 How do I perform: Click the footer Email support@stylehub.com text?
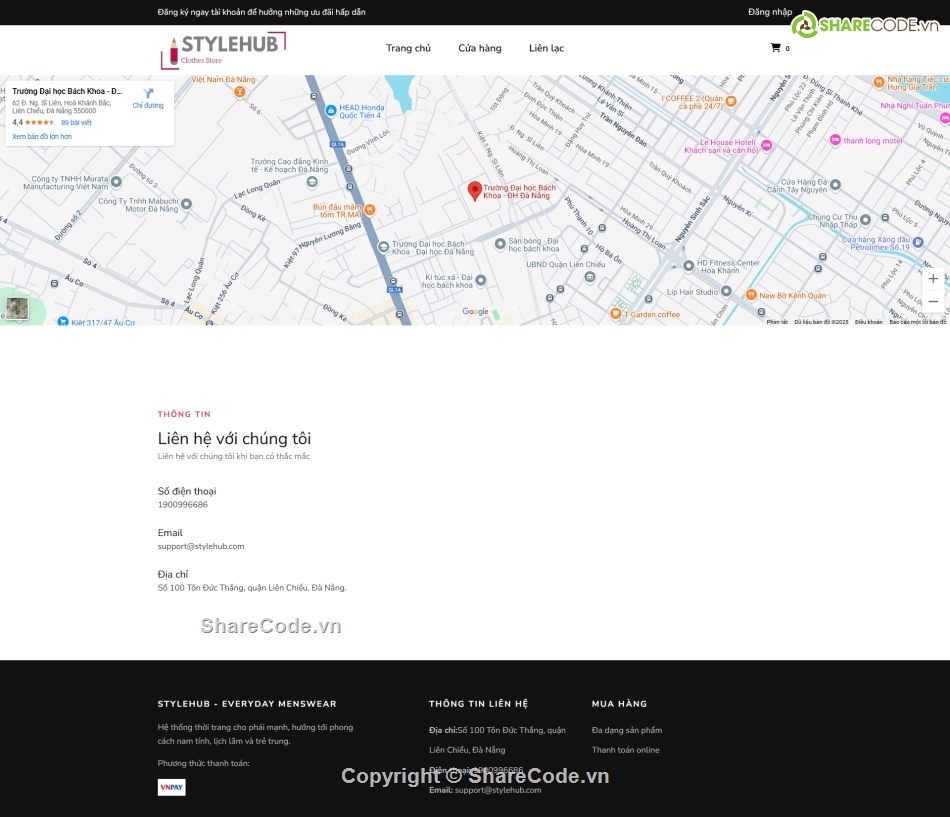point(485,790)
